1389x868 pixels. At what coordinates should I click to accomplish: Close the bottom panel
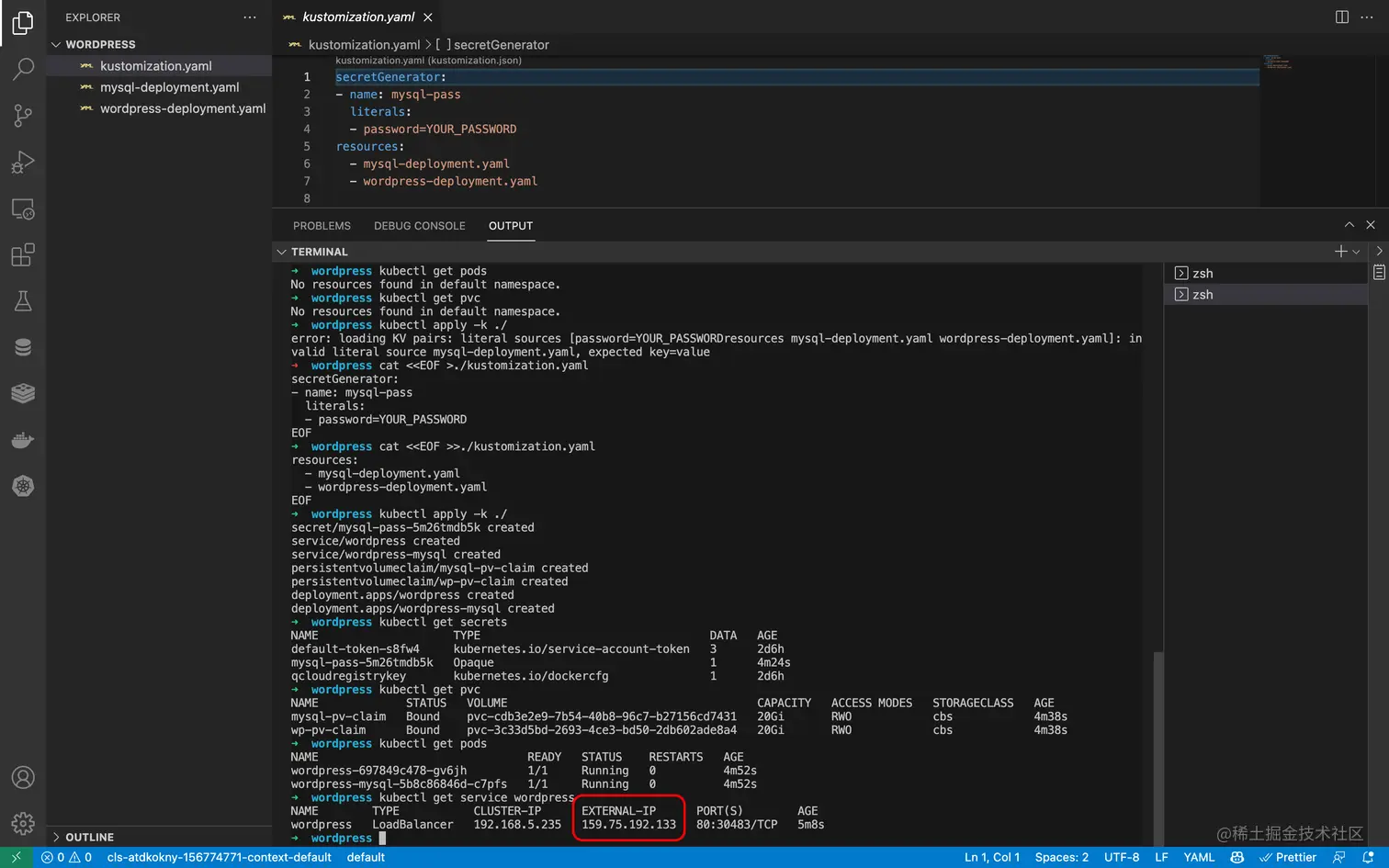(x=1371, y=225)
